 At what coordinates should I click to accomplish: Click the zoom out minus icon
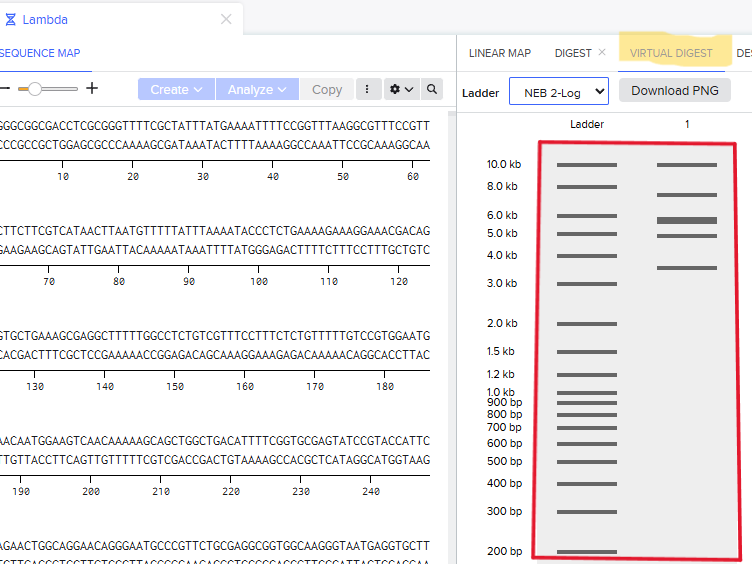click(4, 89)
